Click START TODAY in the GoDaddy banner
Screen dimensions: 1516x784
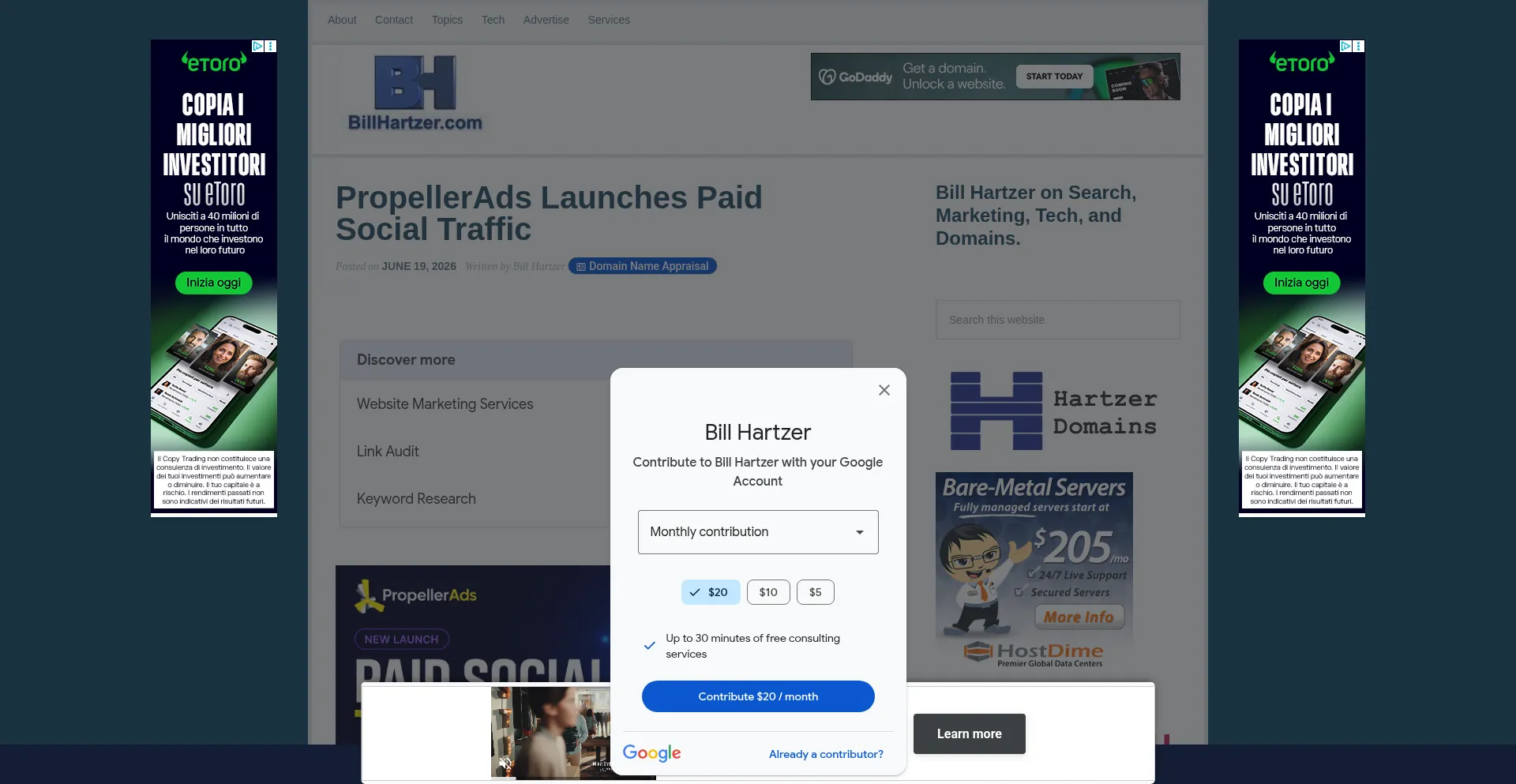(x=1054, y=77)
